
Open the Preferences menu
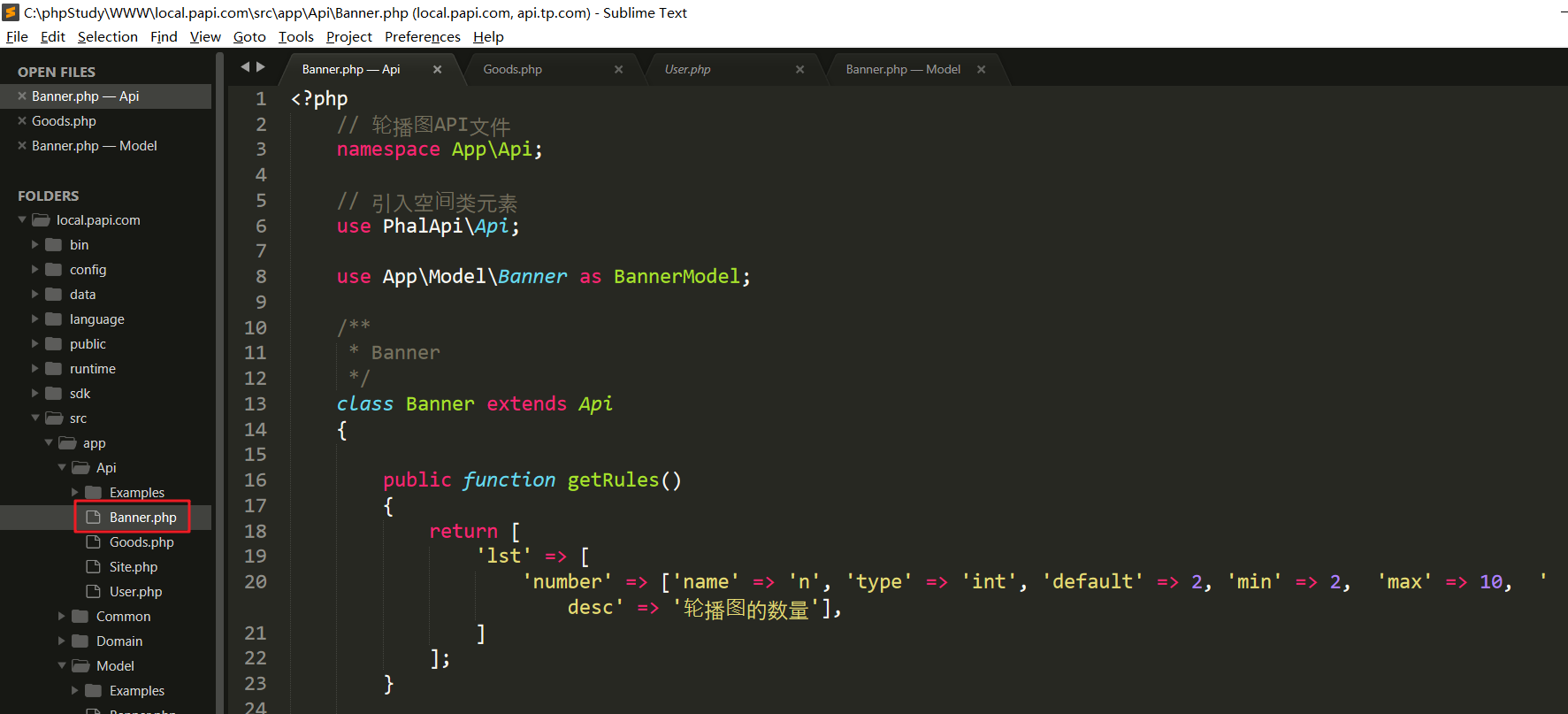click(423, 37)
